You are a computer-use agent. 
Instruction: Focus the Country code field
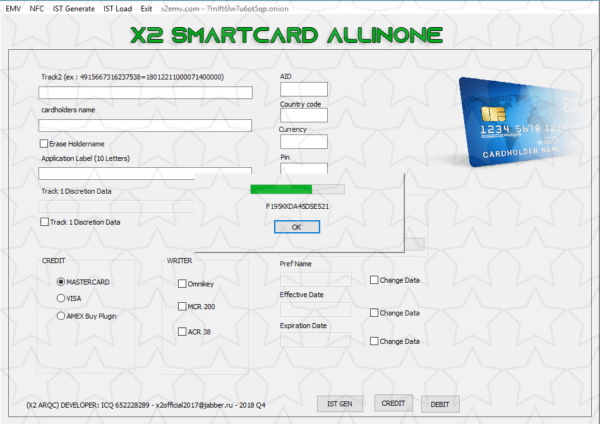point(304,115)
